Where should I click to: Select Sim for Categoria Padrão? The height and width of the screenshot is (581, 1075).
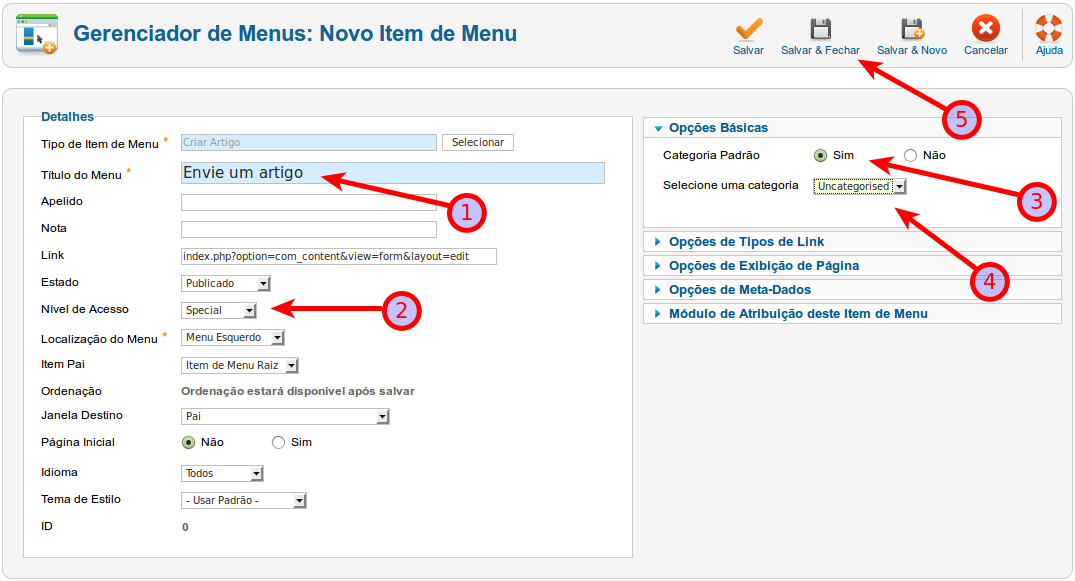pos(820,155)
